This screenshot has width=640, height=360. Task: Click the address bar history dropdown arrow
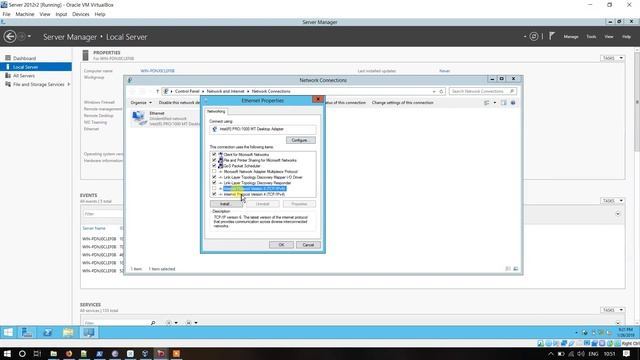tap(434, 91)
